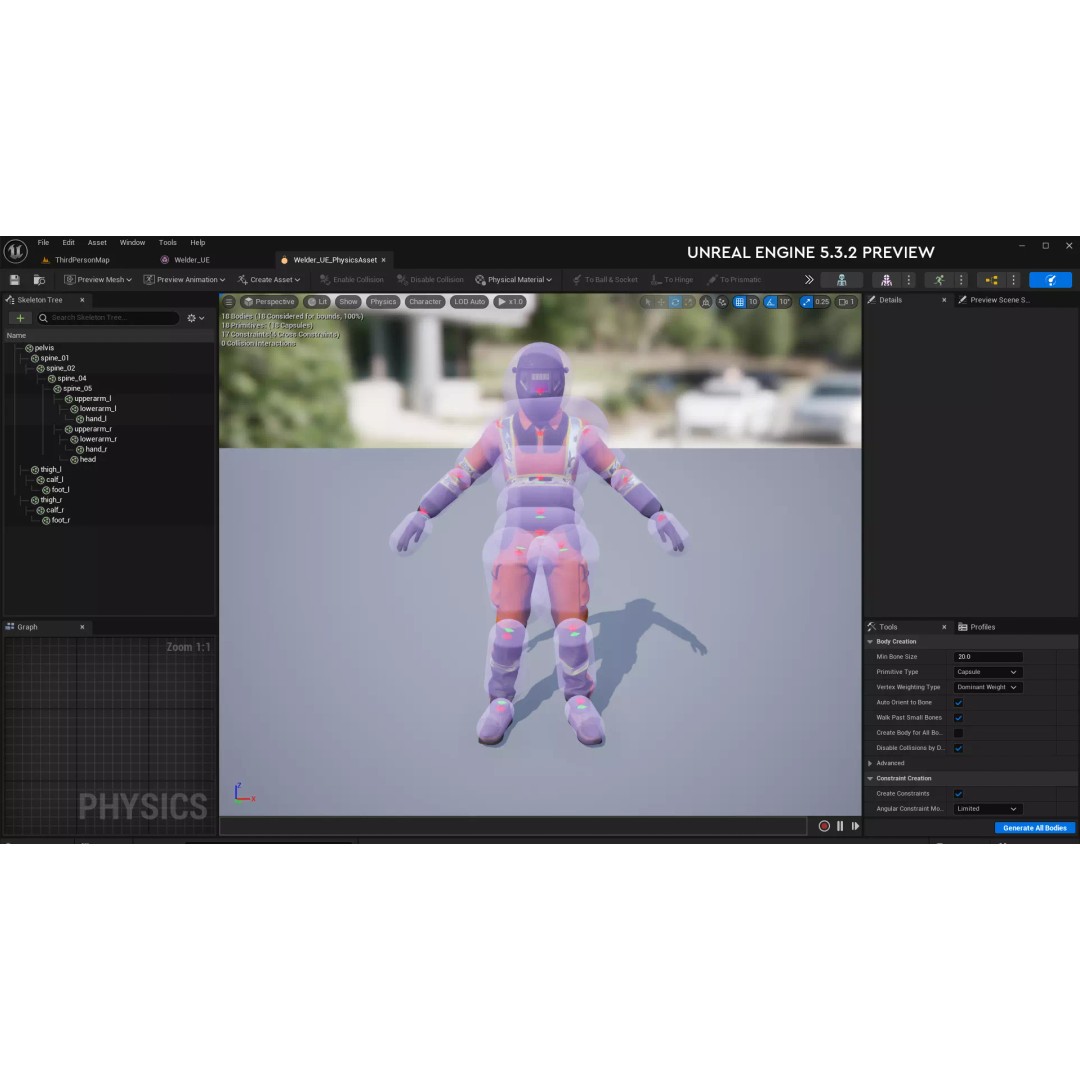Open the Skeleton Tree settings gear
The image size is (1080, 1080).
point(196,318)
